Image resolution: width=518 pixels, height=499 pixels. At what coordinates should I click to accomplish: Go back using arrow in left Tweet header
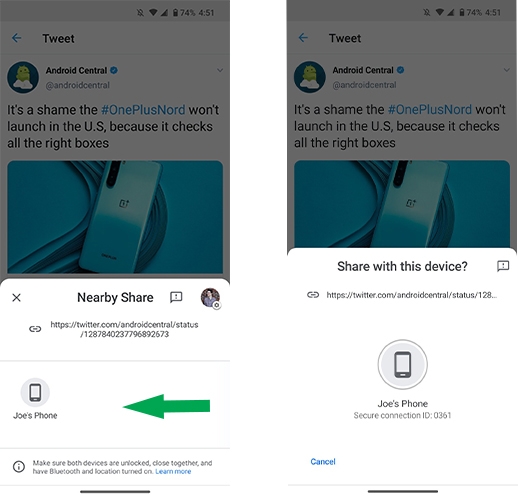tap(17, 38)
